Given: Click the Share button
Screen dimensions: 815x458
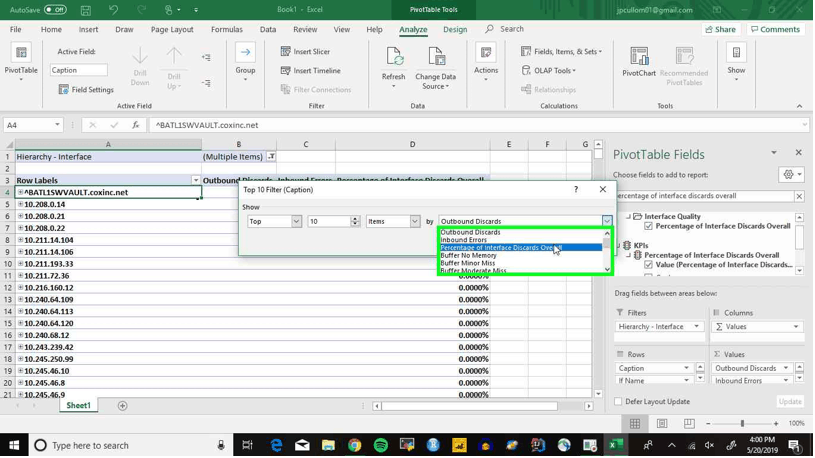Looking at the screenshot, I should [x=720, y=30].
